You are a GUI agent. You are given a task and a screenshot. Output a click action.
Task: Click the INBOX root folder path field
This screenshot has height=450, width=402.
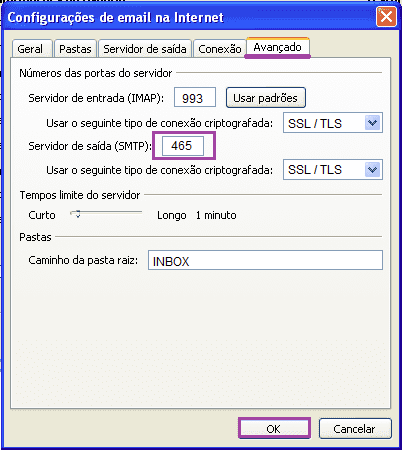265,260
